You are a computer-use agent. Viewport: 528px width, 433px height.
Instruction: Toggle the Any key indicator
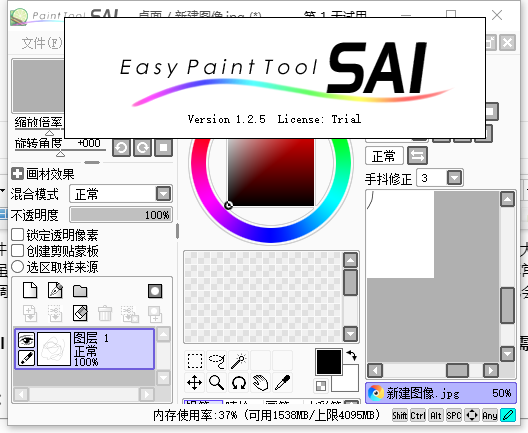click(490, 415)
